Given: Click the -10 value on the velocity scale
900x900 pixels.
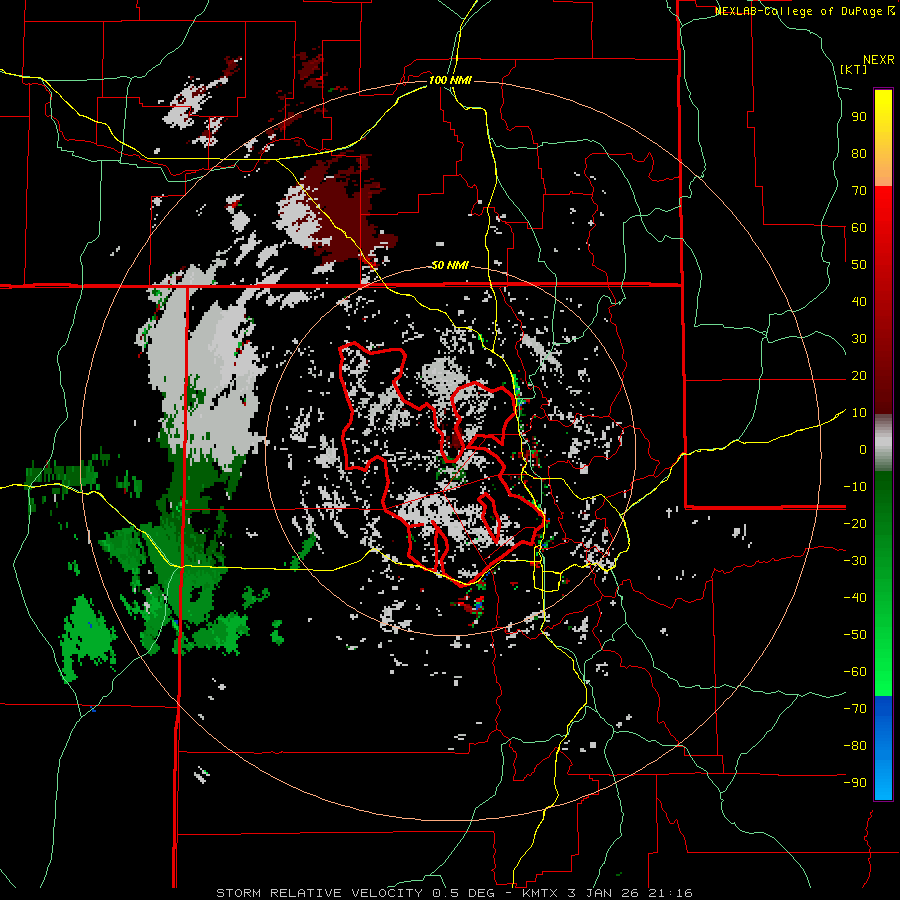Looking at the screenshot, I should coord(855,487).
